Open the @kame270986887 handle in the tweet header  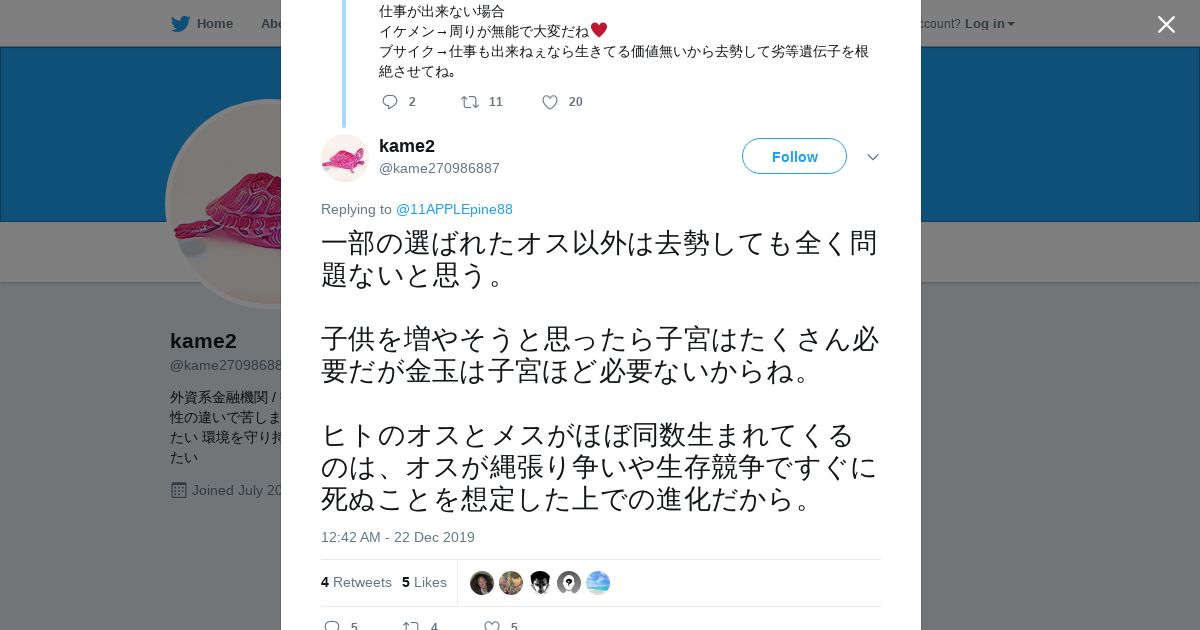tap(439, 168)
